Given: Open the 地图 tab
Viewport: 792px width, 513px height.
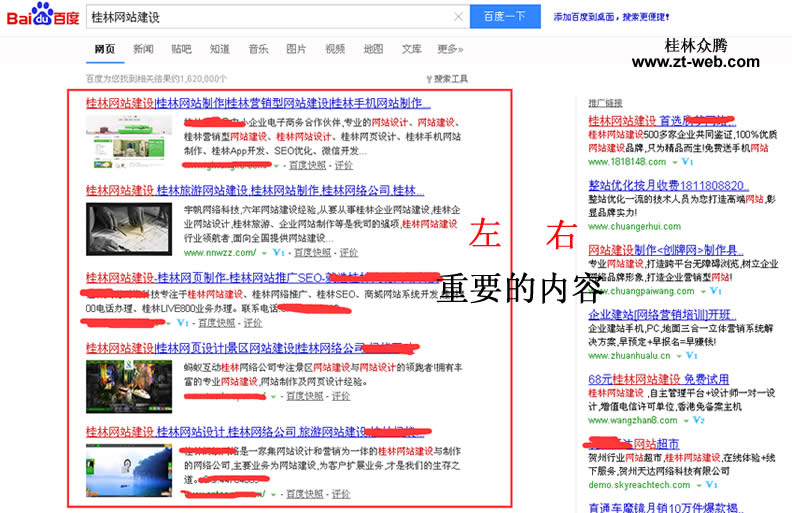Looking at the screenshot, I should pyautogui.click(x=373, y=49).
